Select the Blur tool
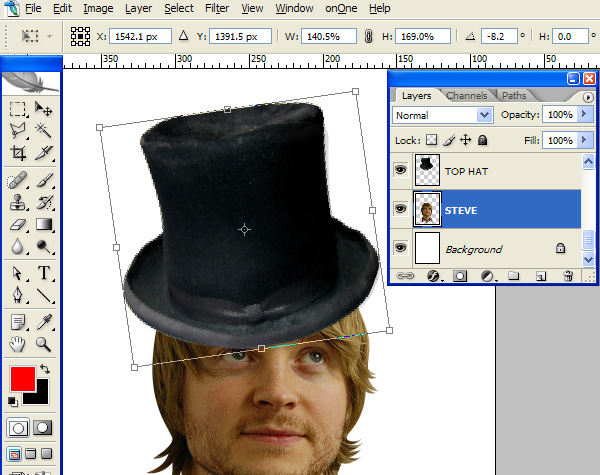Image resolution: width=600 pixels, height=475 pixels. click(18, 246)
